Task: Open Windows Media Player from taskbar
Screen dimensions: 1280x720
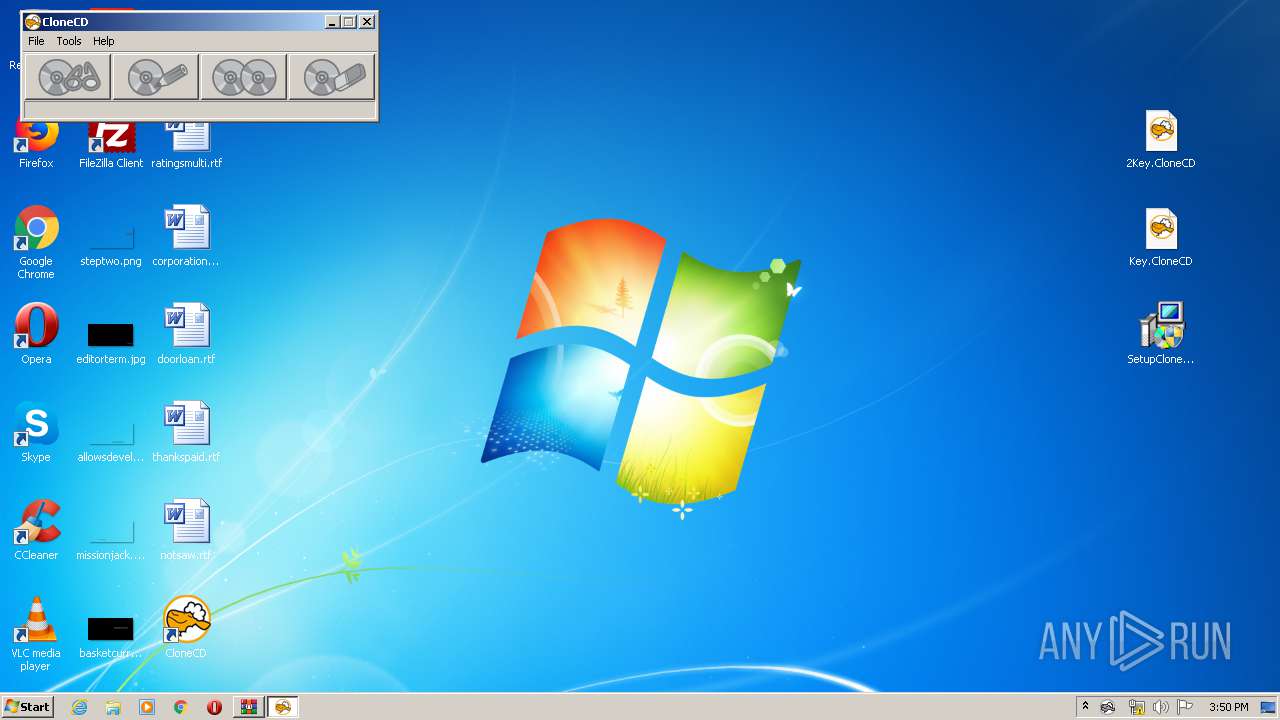Action: pyautogui.click(x=147, y=707)
